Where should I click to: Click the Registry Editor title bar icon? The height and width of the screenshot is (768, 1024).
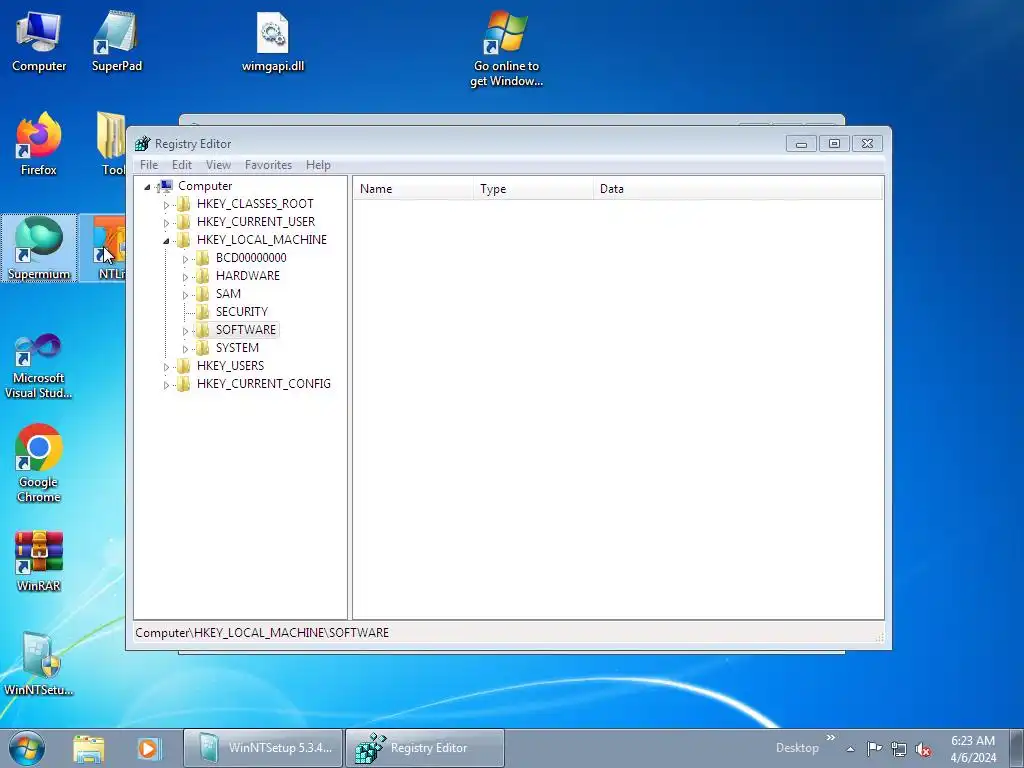pos(142,144)
